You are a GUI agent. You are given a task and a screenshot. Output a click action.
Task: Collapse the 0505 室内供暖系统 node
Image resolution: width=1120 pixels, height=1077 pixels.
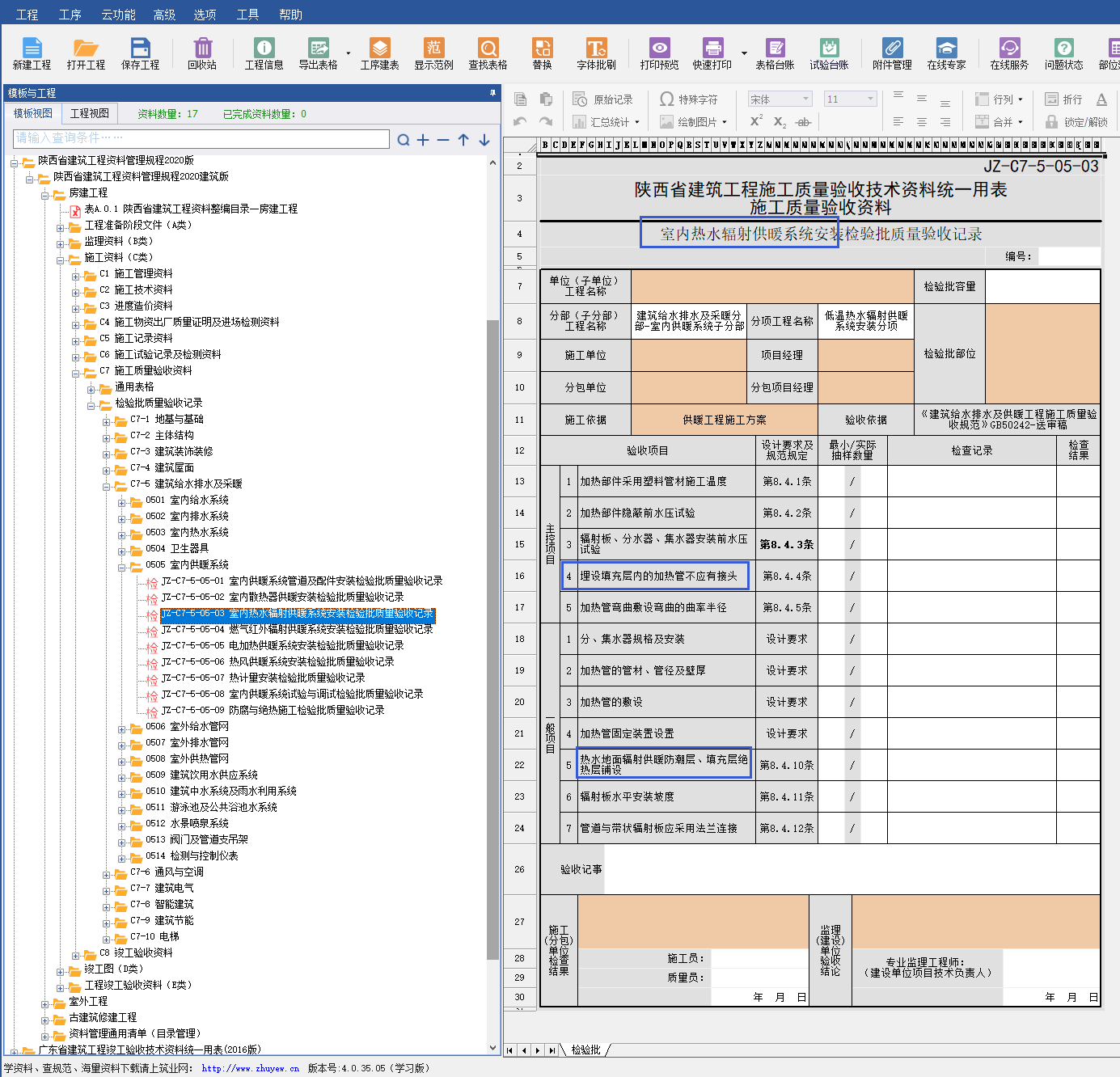click(x=122, y=567)
